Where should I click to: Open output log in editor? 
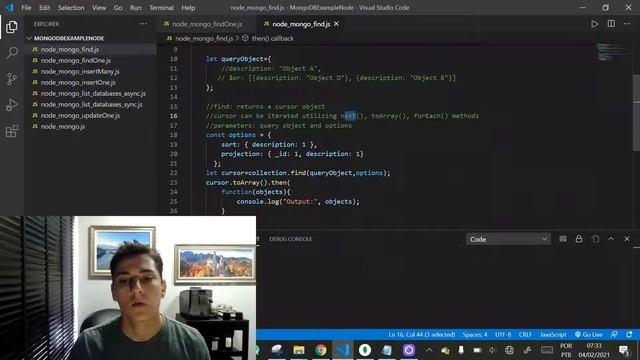coord(595,239)
